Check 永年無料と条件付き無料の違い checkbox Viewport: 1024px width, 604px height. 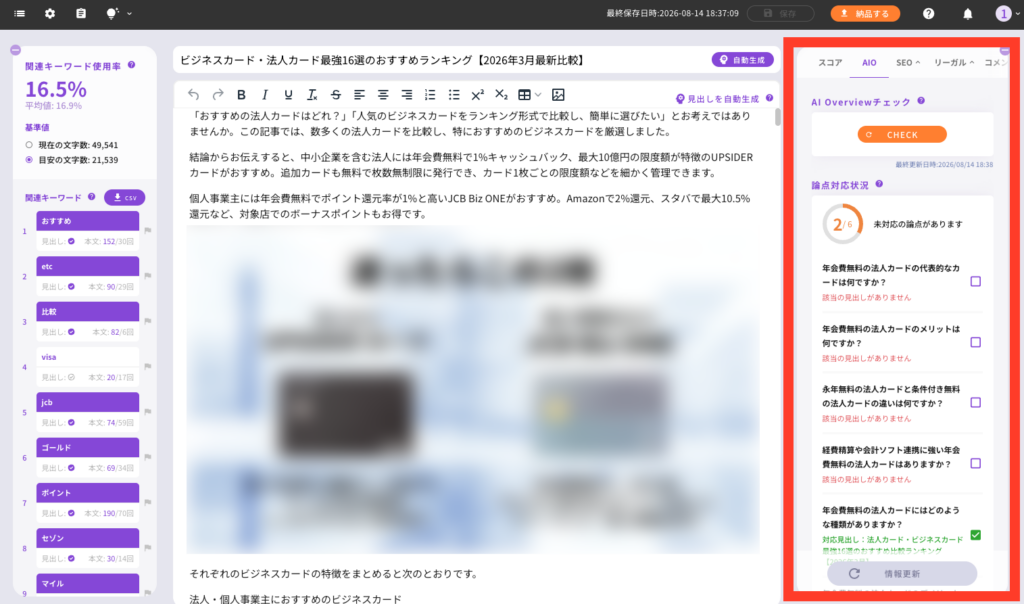click(976, 402)
